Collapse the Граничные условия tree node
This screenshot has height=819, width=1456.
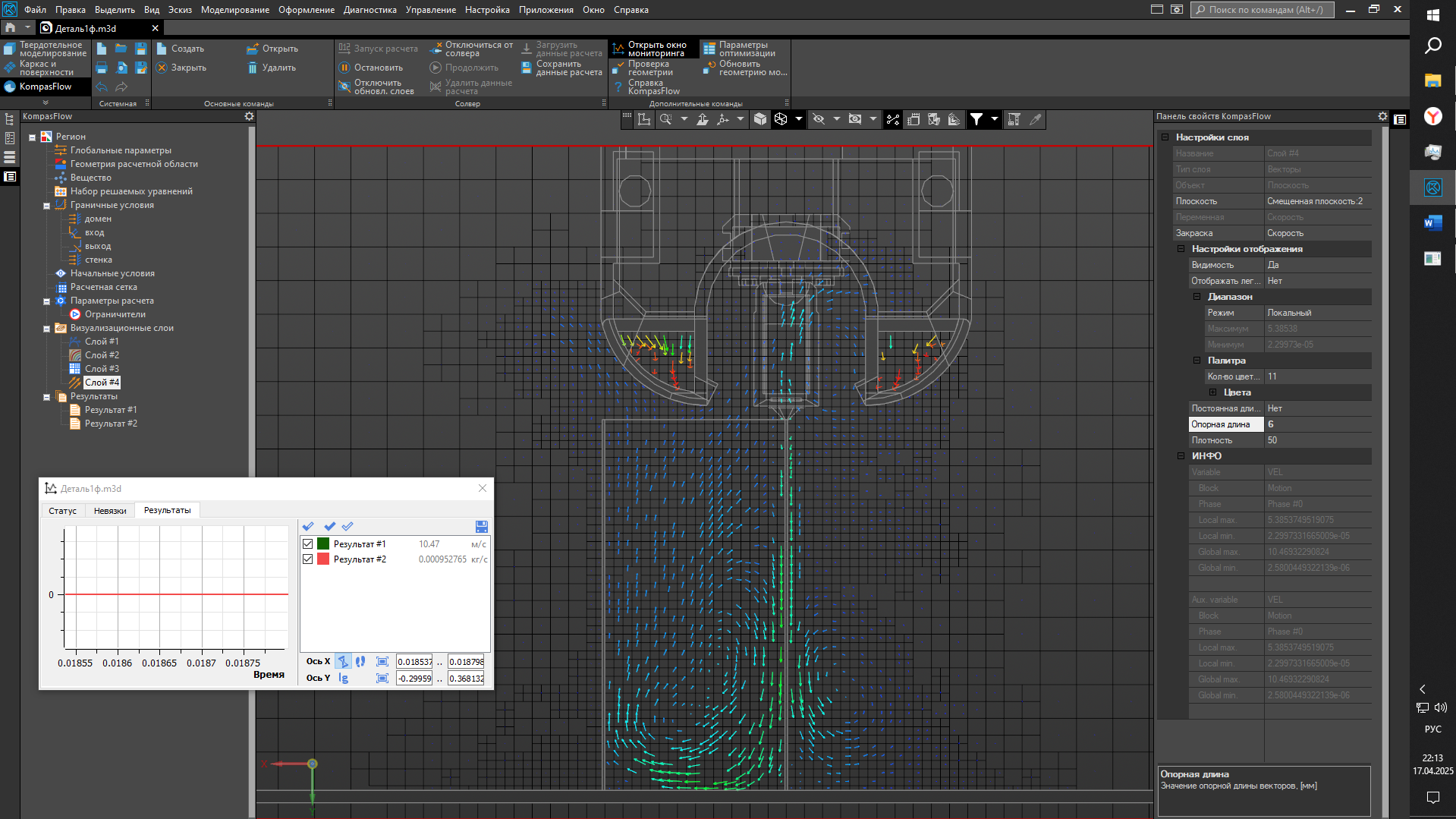(46, 206)
